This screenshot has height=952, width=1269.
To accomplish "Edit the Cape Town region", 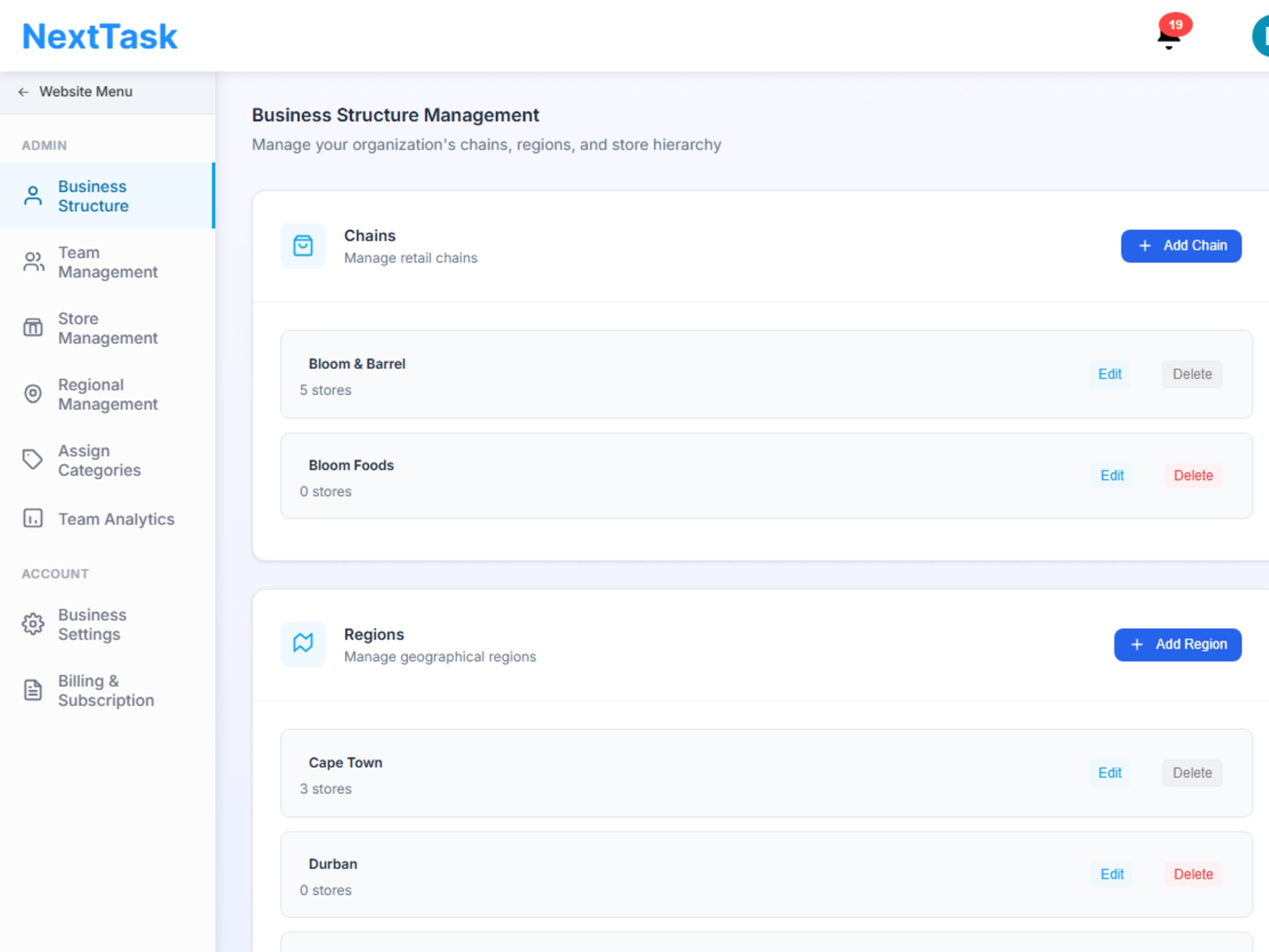I will [x=1110, y=773].
